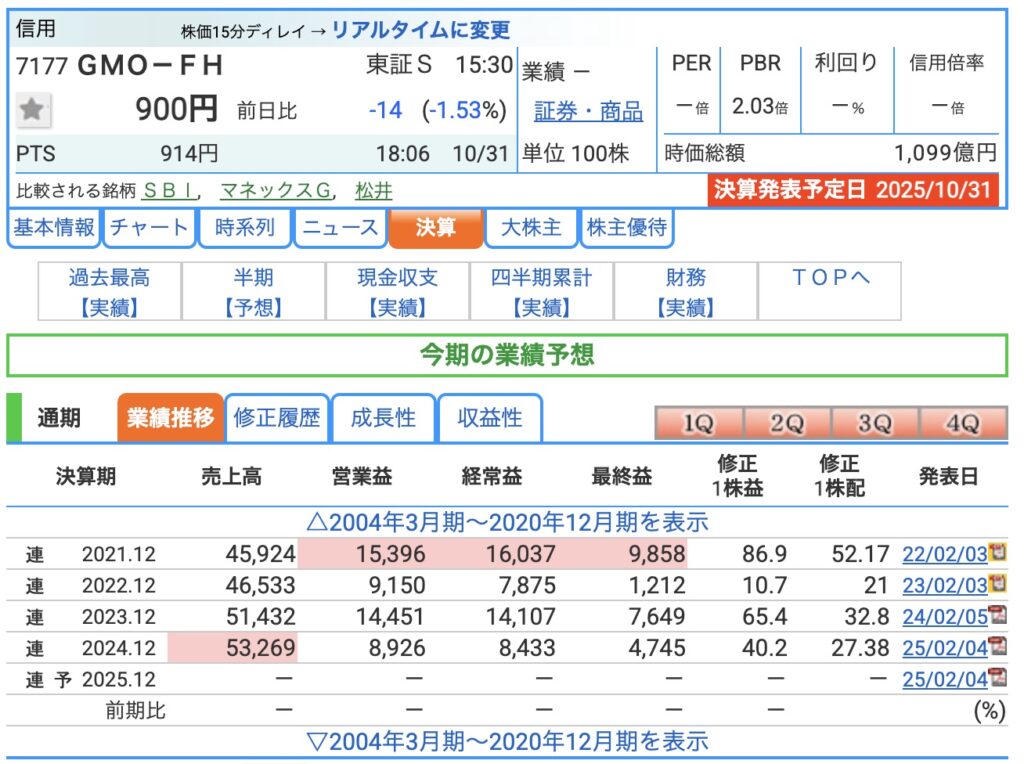Image resolution: width=1024 pixels, height=764 pixels.
Task: Expand earlier periods via the △2004年3月期 link
Action: (x=508, y=521)
